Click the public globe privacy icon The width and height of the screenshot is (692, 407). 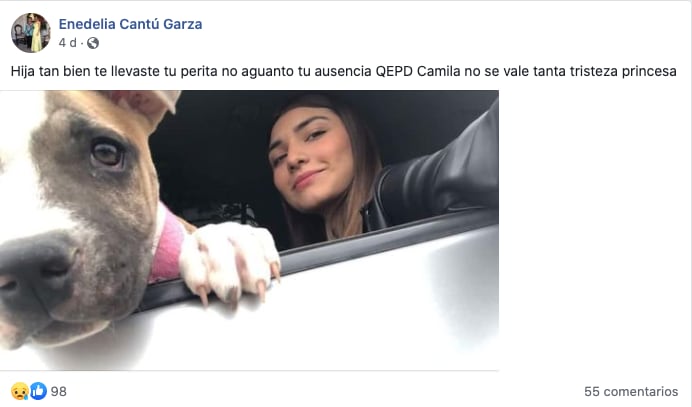point(93,43)
